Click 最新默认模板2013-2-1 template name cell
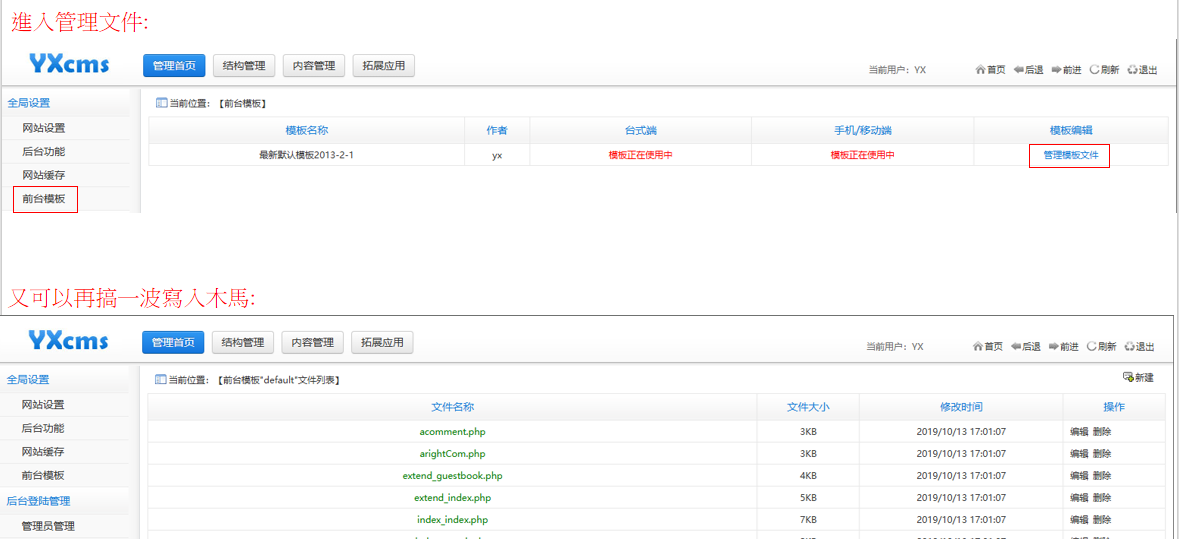1179x539 pixels. [306, 155]
